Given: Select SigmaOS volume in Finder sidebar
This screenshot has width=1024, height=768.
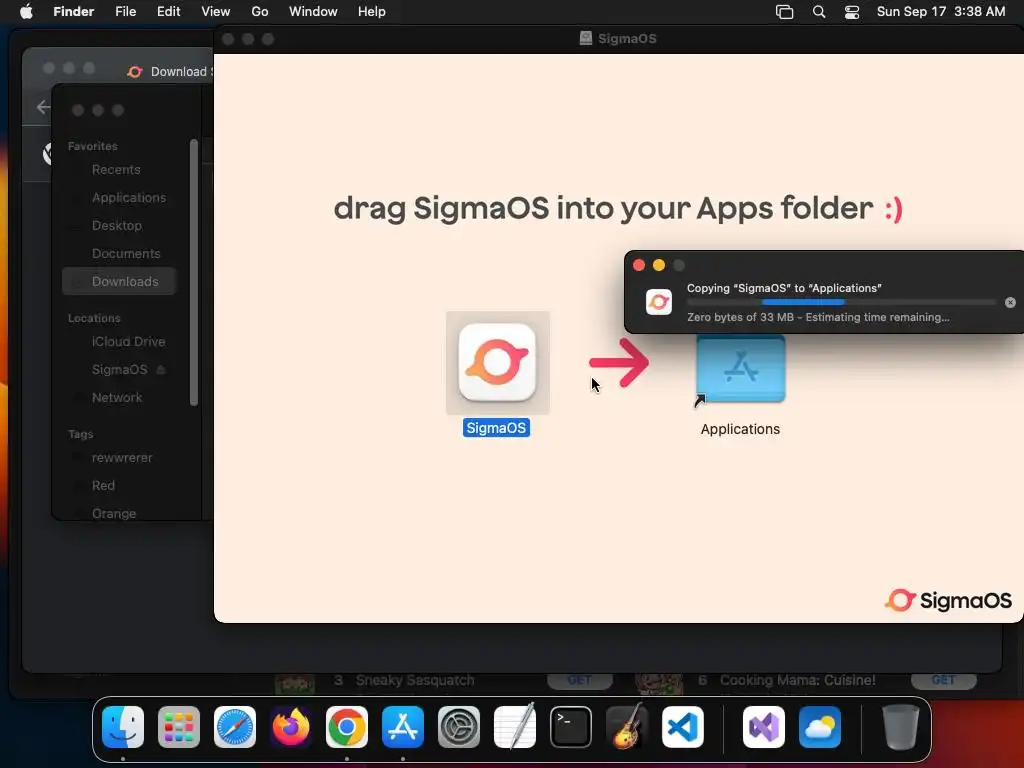Looking at the screenshot, I should click(120, 370).
